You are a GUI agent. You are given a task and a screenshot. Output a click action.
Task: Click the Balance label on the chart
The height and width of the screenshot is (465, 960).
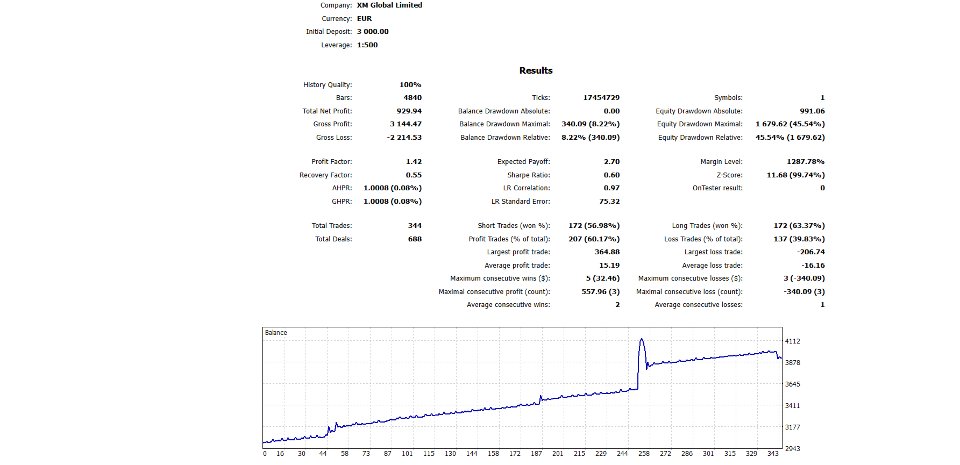pos(276,333)
